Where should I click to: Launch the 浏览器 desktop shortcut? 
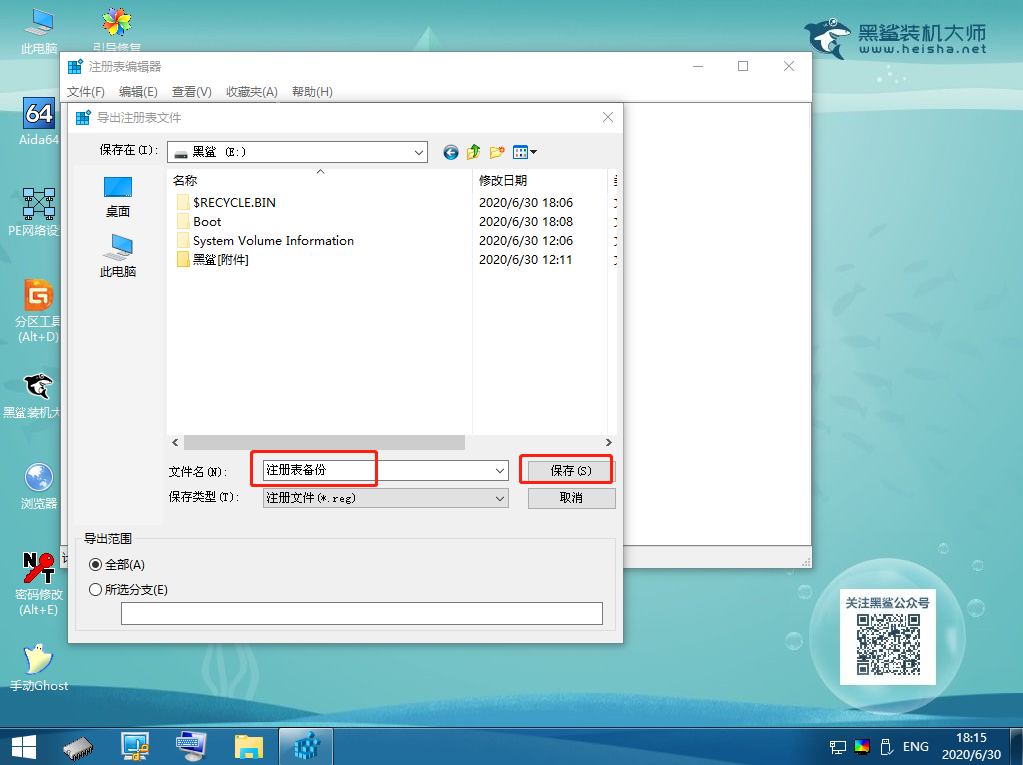[38, 486]
